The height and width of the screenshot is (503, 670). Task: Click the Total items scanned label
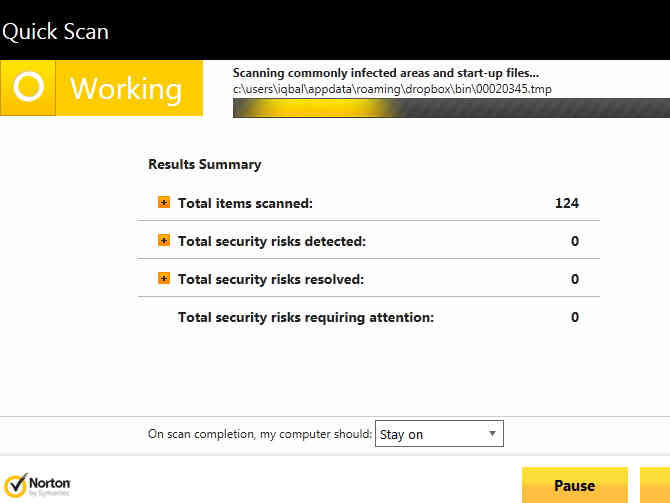[x=245, y=203]
